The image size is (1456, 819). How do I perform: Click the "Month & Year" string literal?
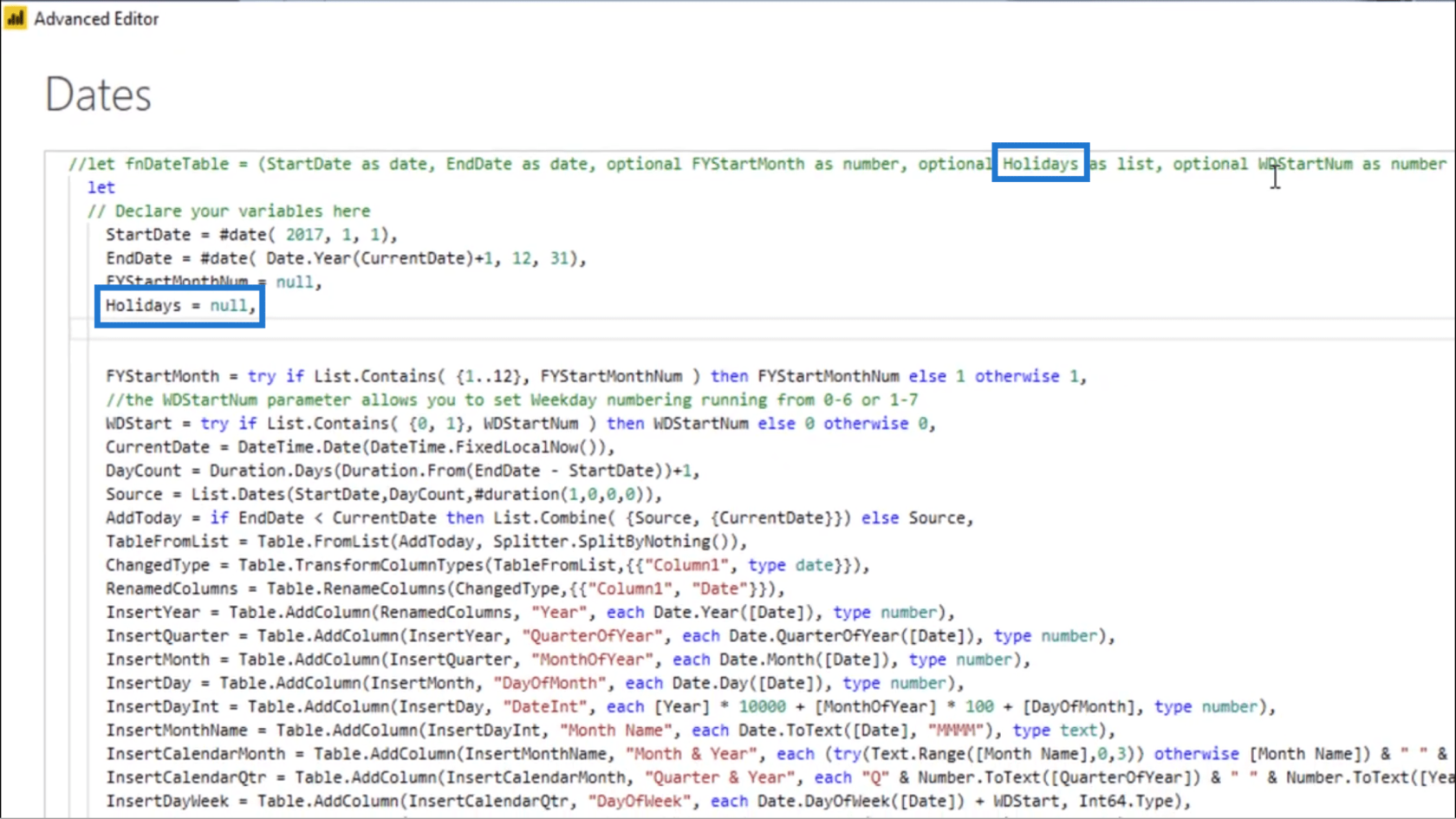tap(692, 754)
